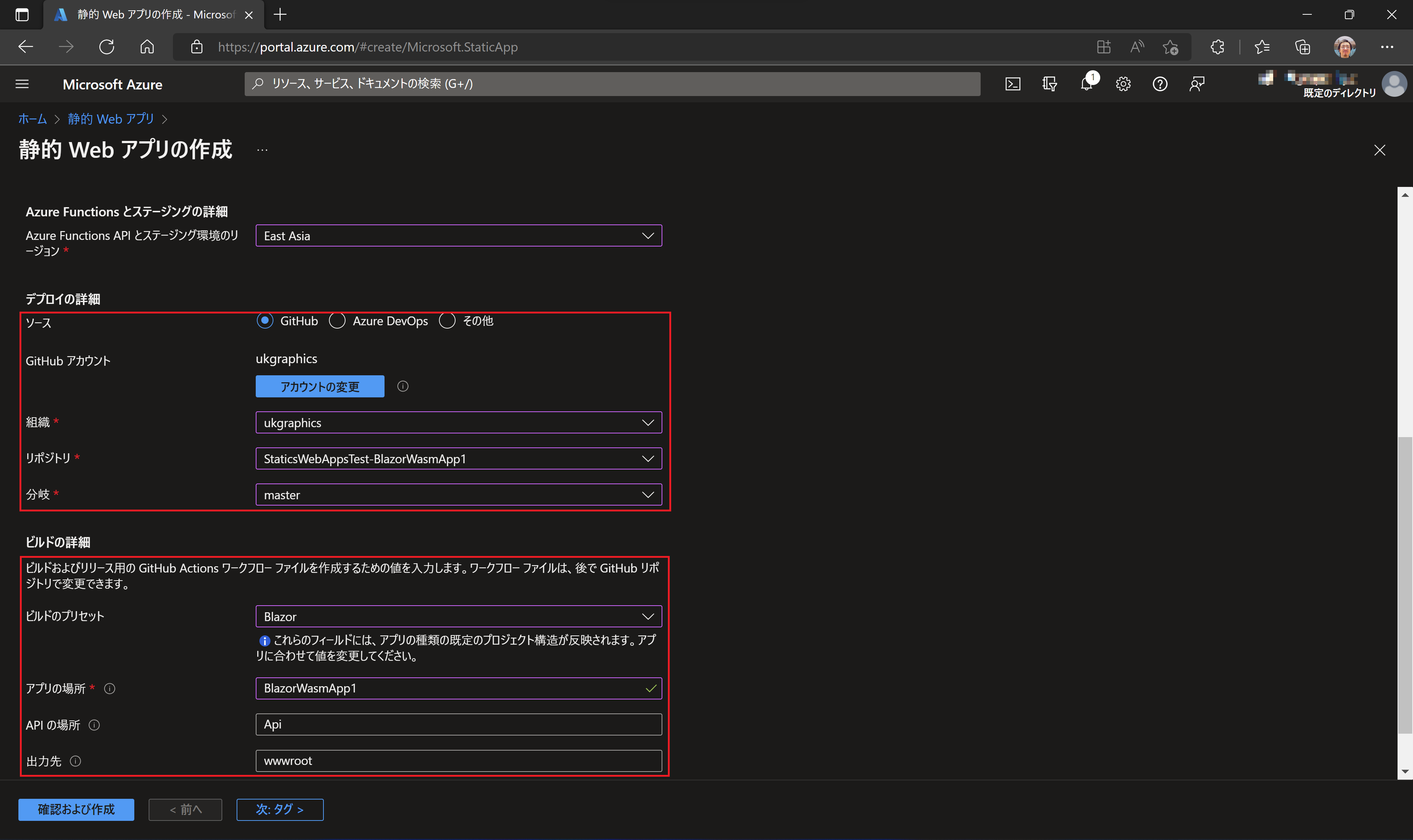This screenshot has height=840, width=1413.
Task: Open portal settings gear
Action: [1123, 84]
